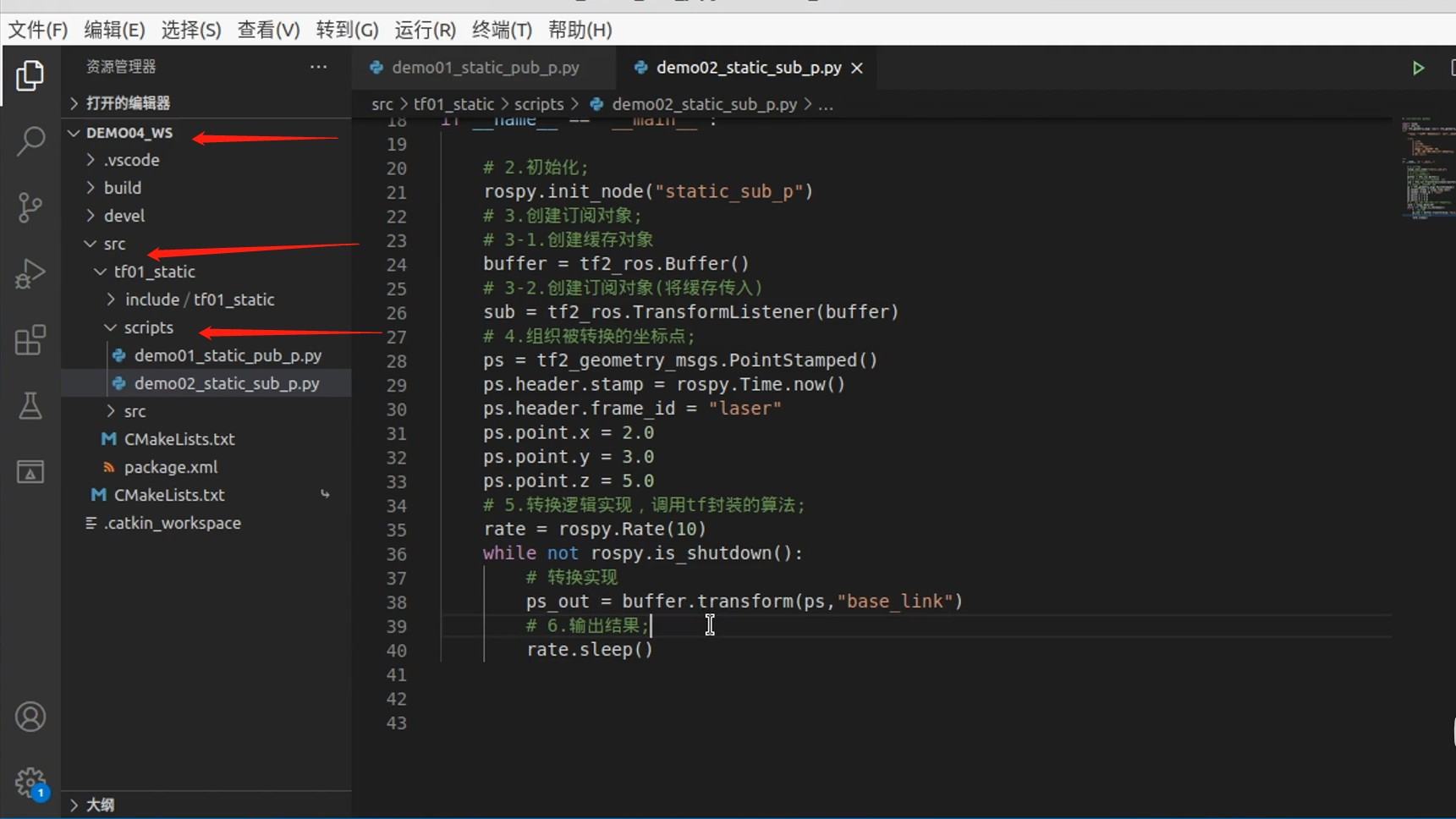The width and height of the screenshot is (1456, 819).
Task: Open the Accounts menu icon
Action: (x=30, y=717)
